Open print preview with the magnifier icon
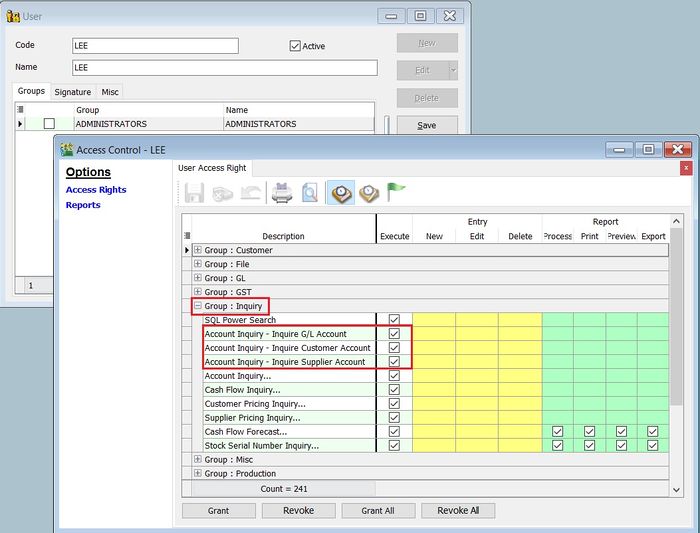The width and height of the screenshot is (700, 533). pos(310,193)
